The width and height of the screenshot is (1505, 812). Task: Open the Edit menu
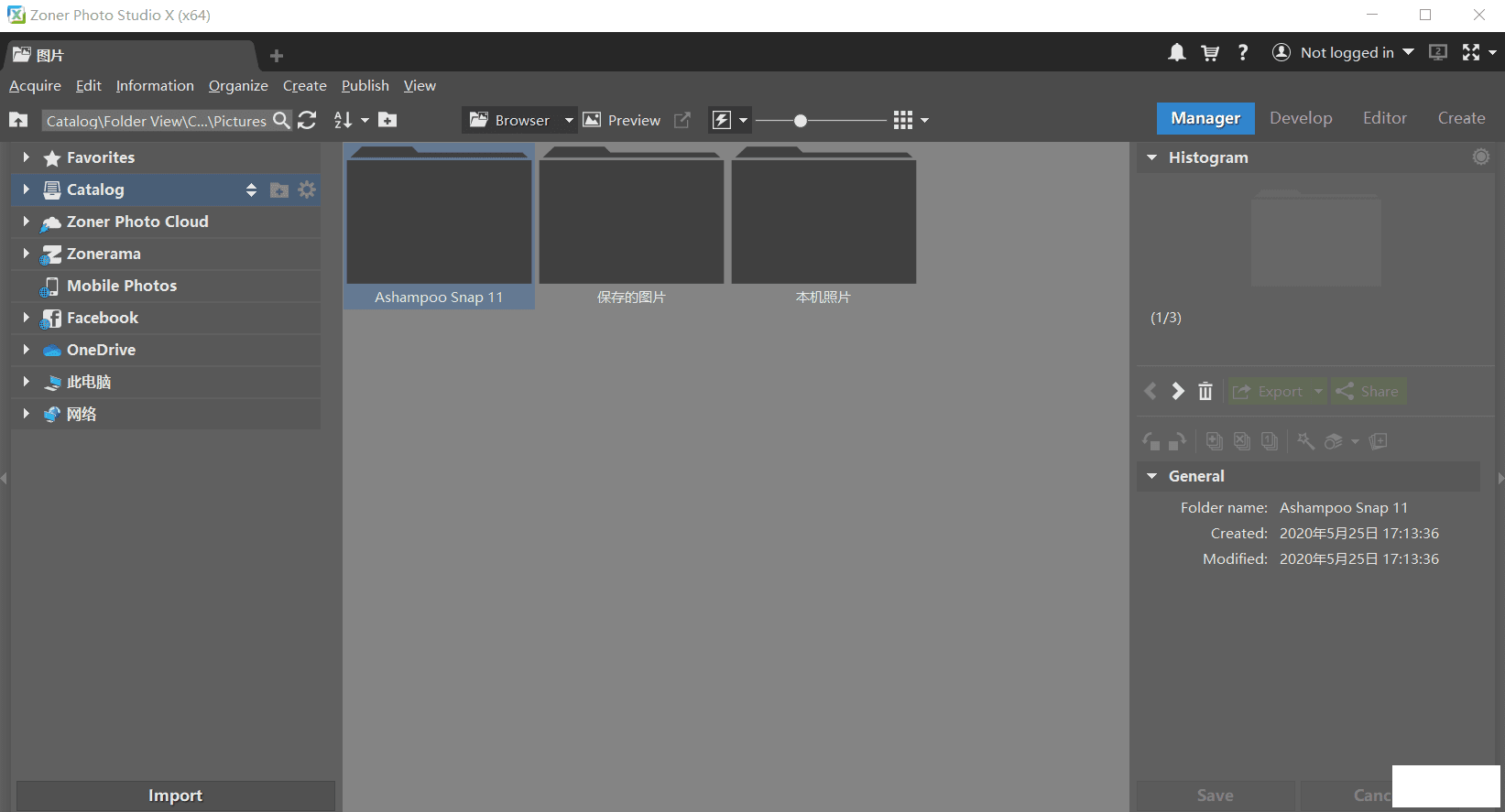click(89, 86)
